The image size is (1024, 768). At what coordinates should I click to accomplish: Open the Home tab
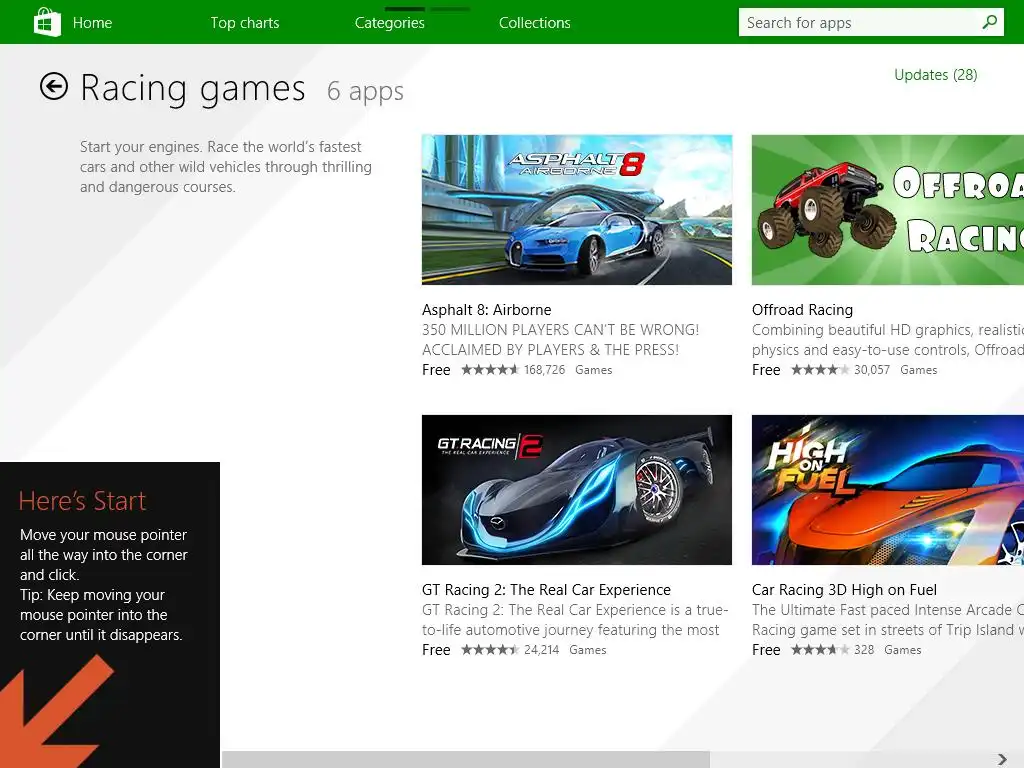(92, 23)
